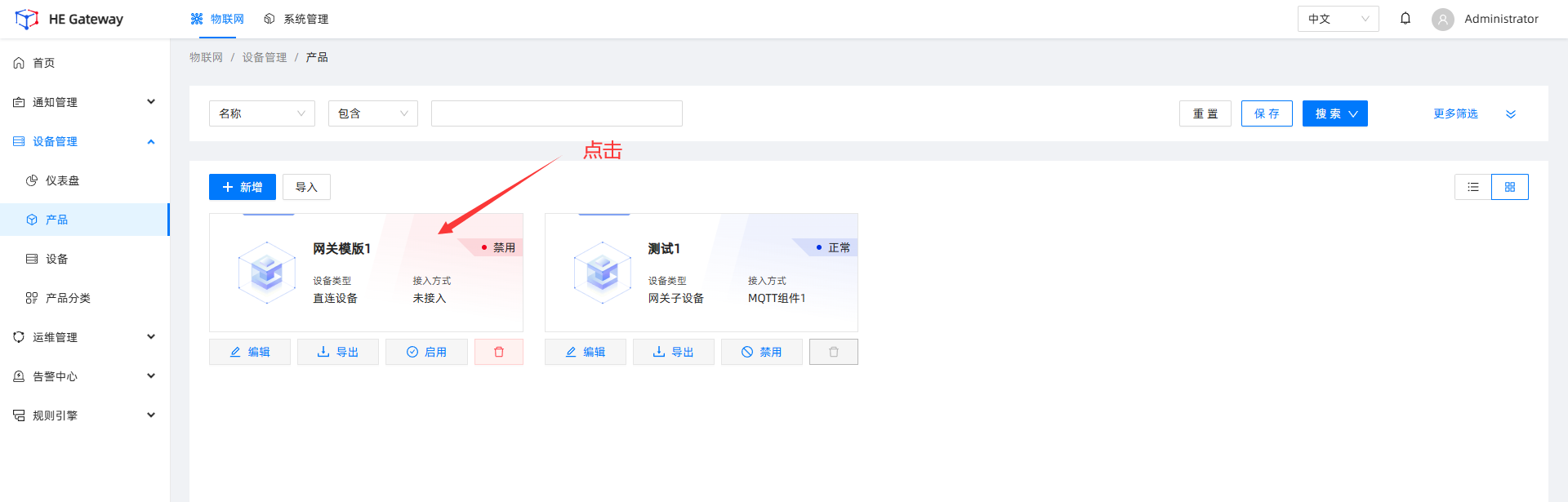Click the 直连设备 device type value

(336, 298)
